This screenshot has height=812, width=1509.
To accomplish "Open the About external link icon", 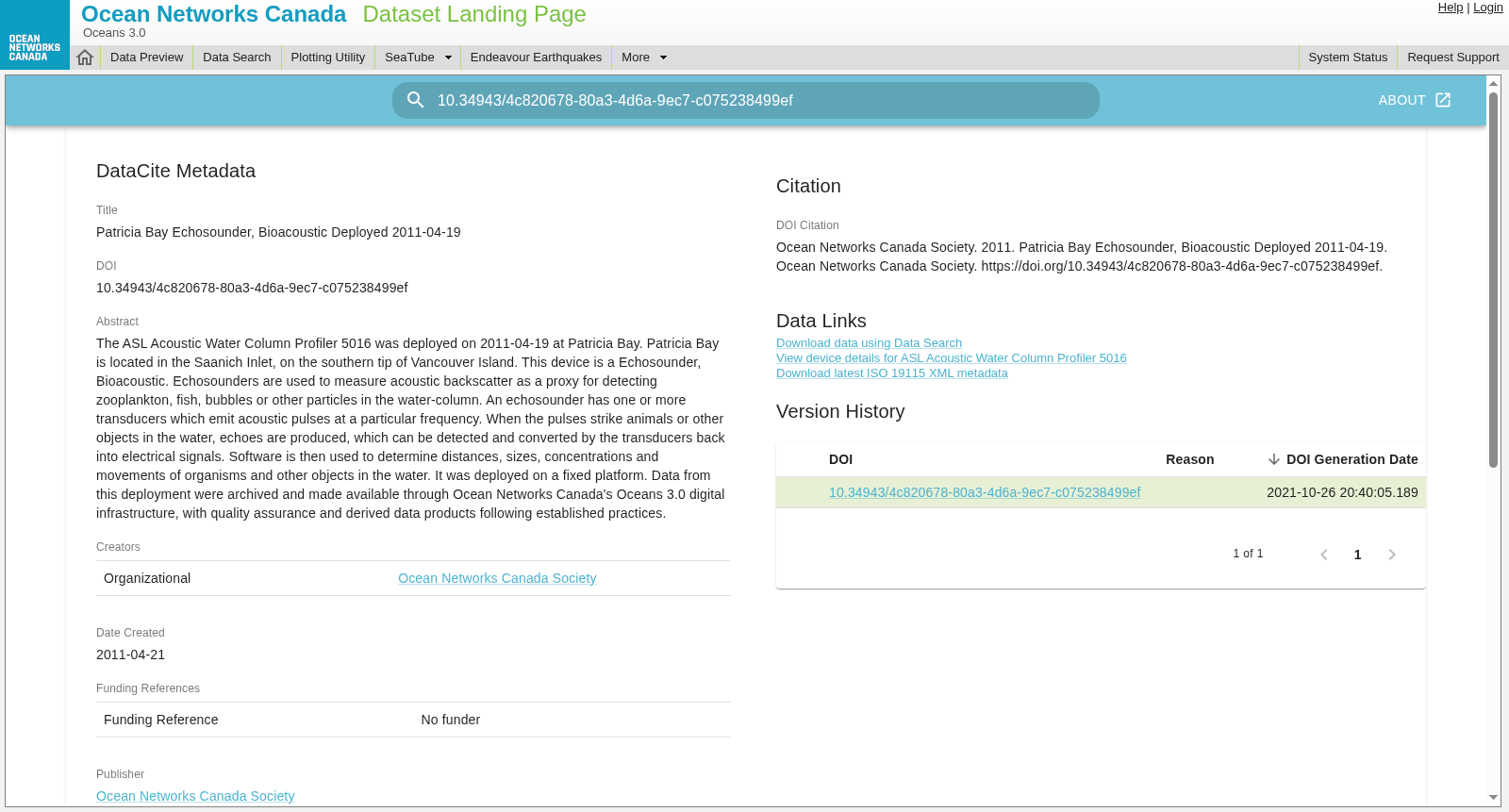I will (x=1443, y=100).
